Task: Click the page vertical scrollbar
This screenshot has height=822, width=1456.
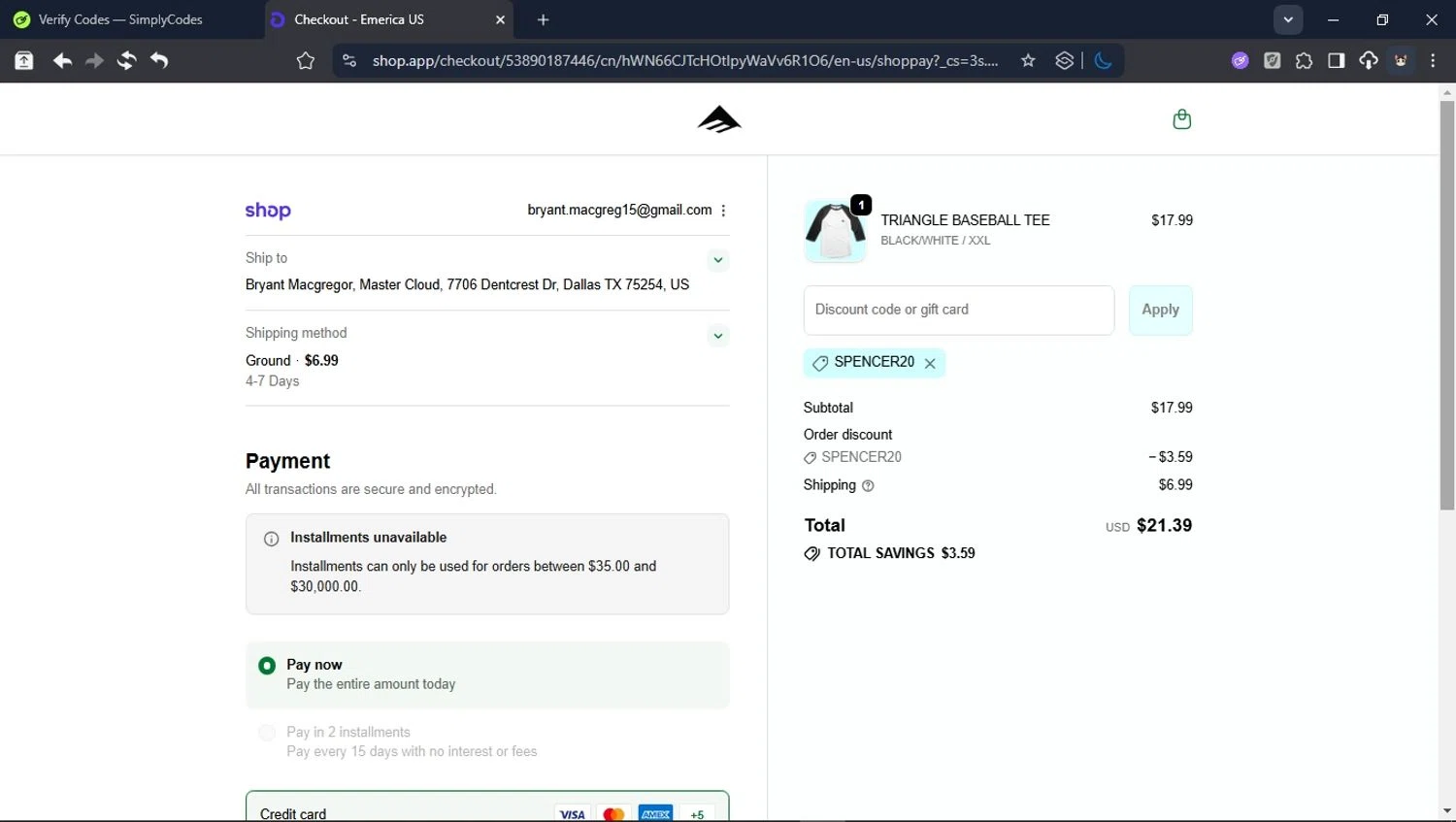Action: (x=1447, y=306)
